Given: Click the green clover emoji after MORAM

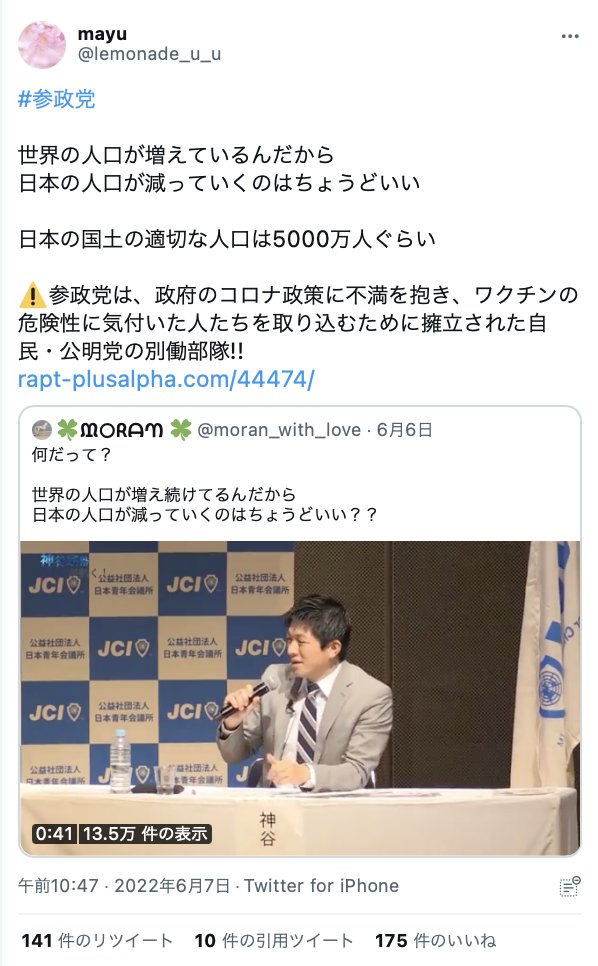Looking at the screenshot, I should [x=180, y=429].
